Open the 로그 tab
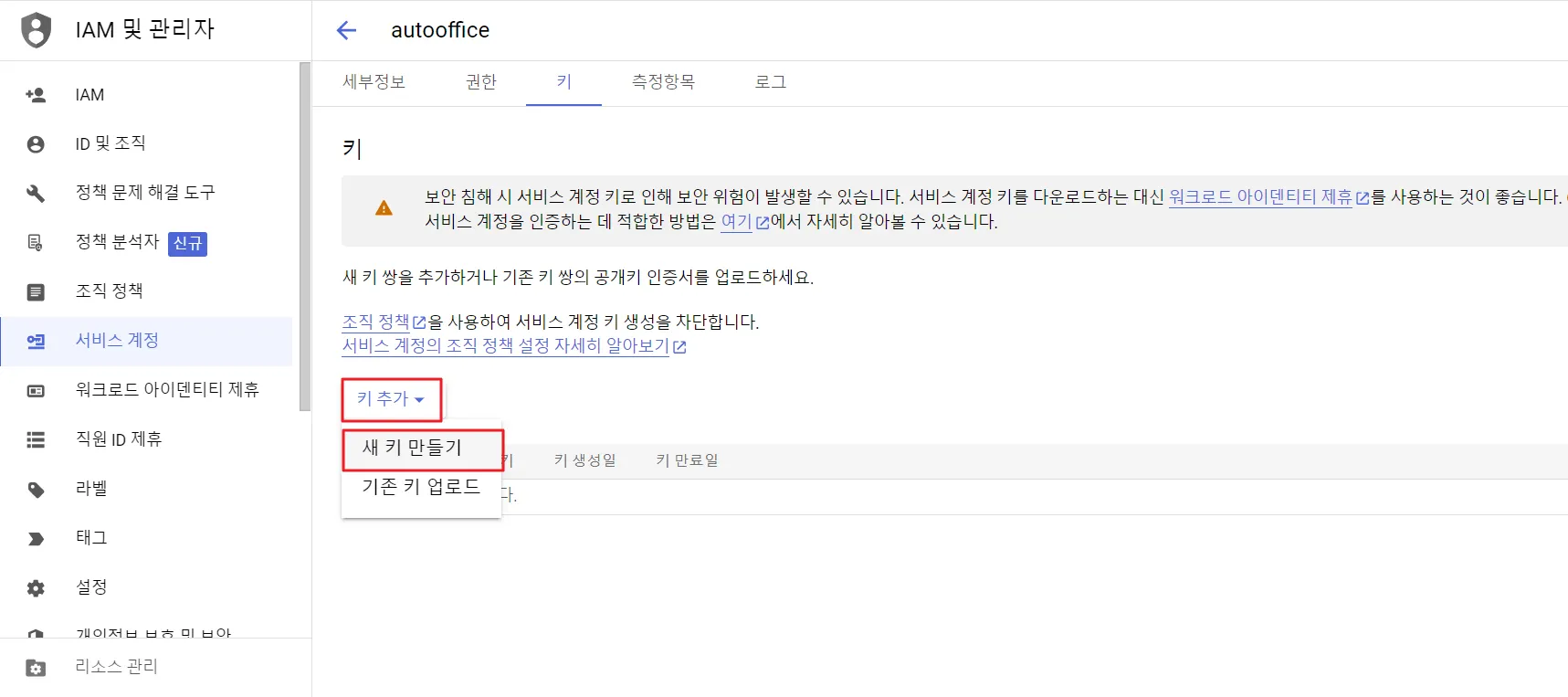Image resolution: width=1568 pixels, height=697 pixels. click(x=770, y=82)
